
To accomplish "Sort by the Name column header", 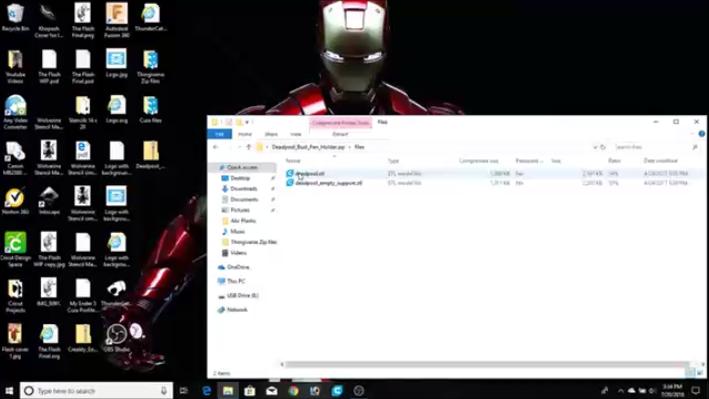I will 293,161.
